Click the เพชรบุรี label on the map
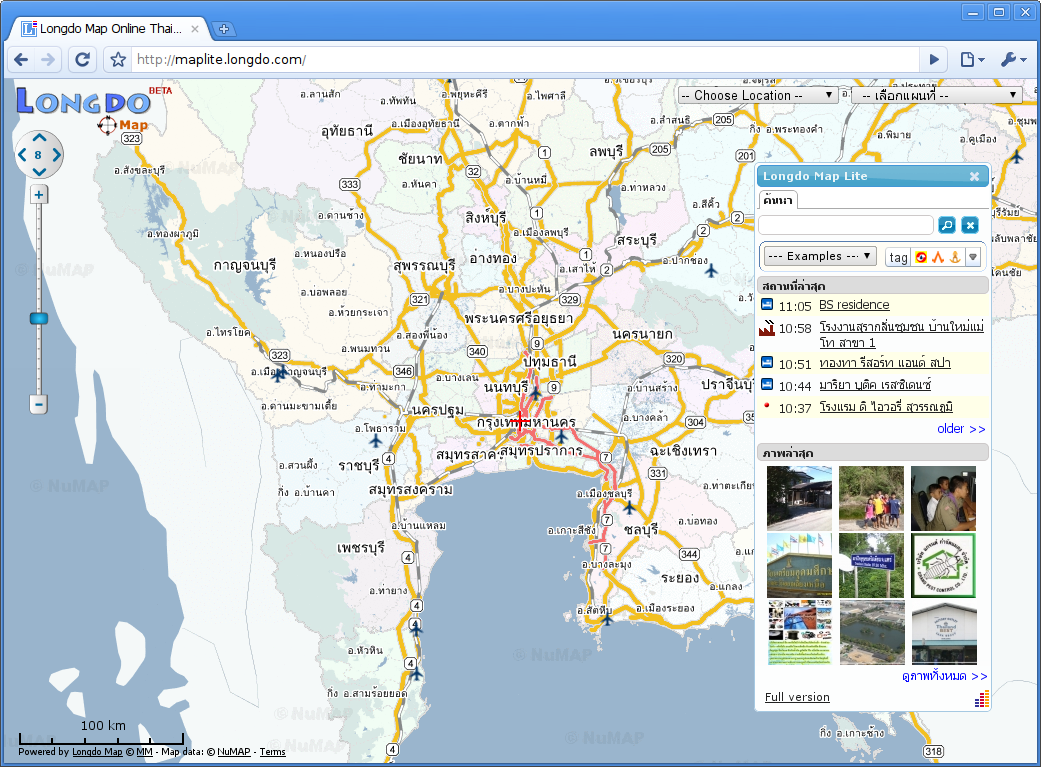1041x767 pixels. [360, 549]
